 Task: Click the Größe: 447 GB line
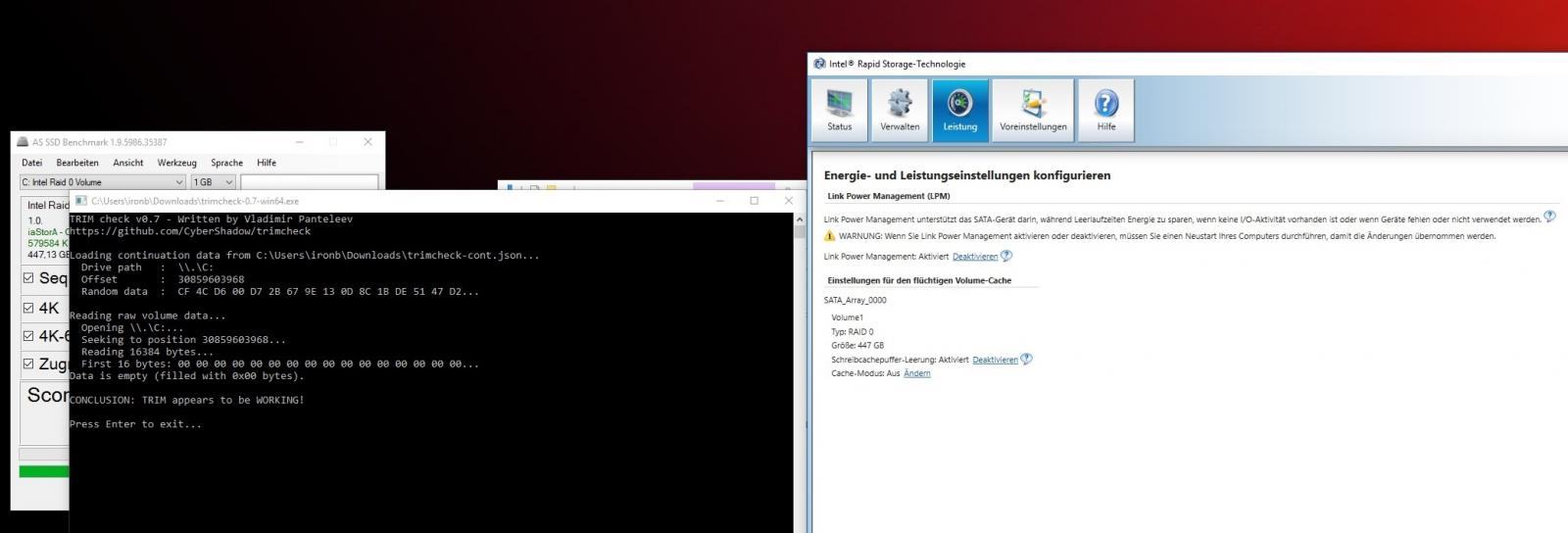[857, 345]
